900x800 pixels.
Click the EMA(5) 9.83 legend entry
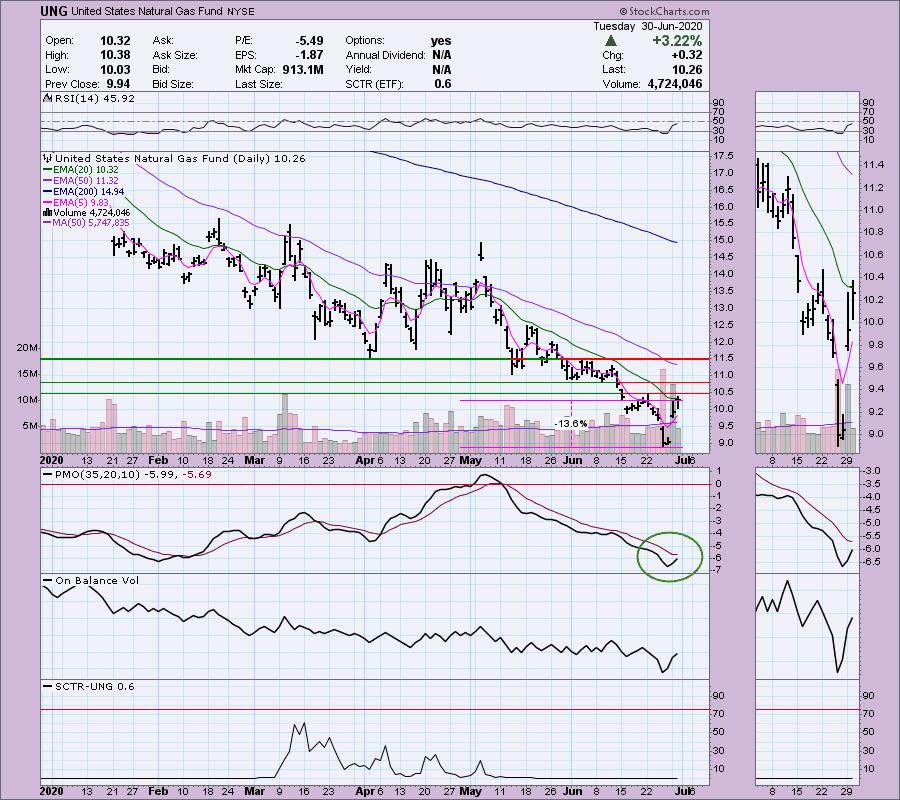[77, 203]
